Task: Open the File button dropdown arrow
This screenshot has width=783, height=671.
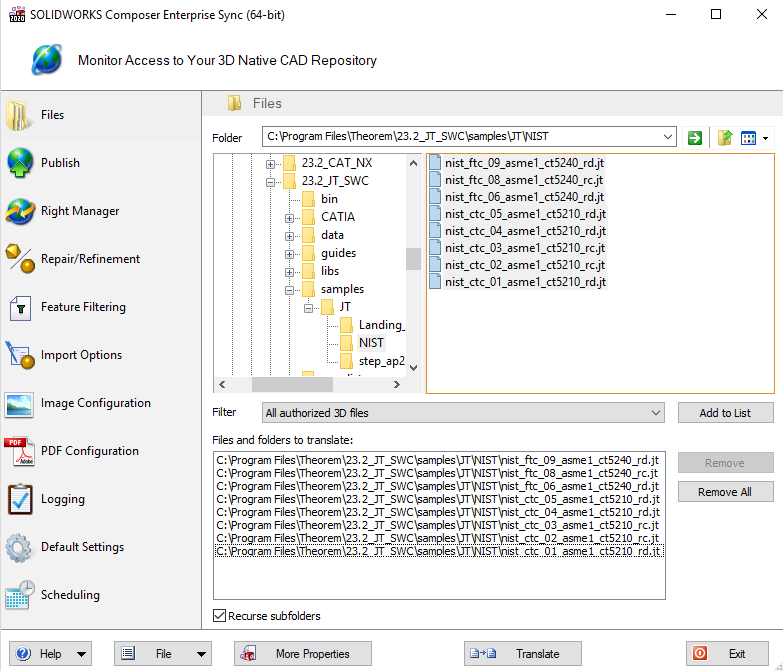Action: [x=201, y=654]
